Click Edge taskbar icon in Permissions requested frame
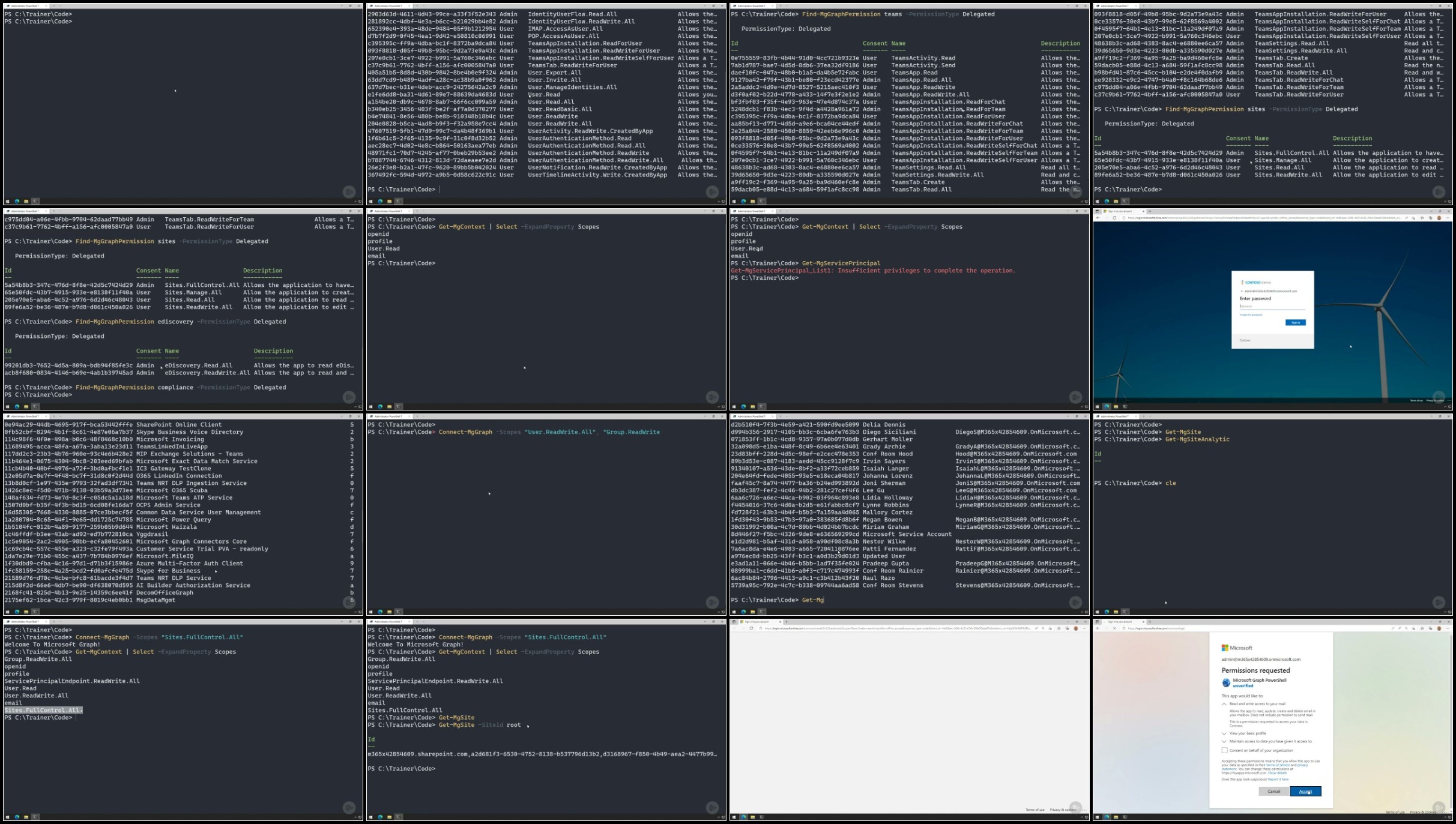The image size is (1456, 824). click(x=1107, y=817)
